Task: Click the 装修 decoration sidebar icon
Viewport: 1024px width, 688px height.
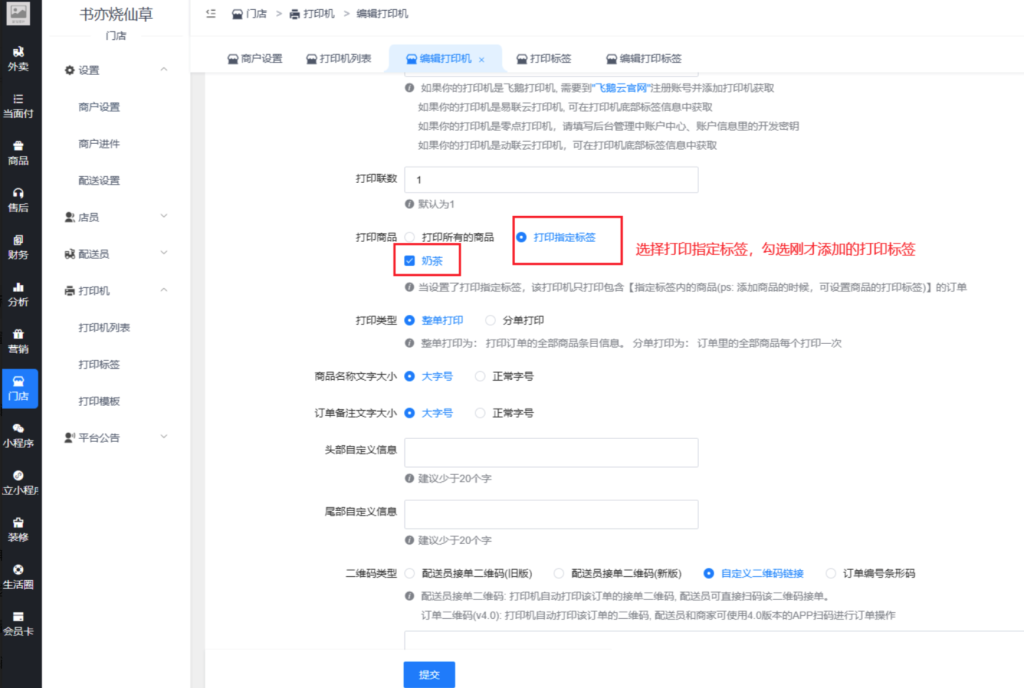Action: click(19, 528)
